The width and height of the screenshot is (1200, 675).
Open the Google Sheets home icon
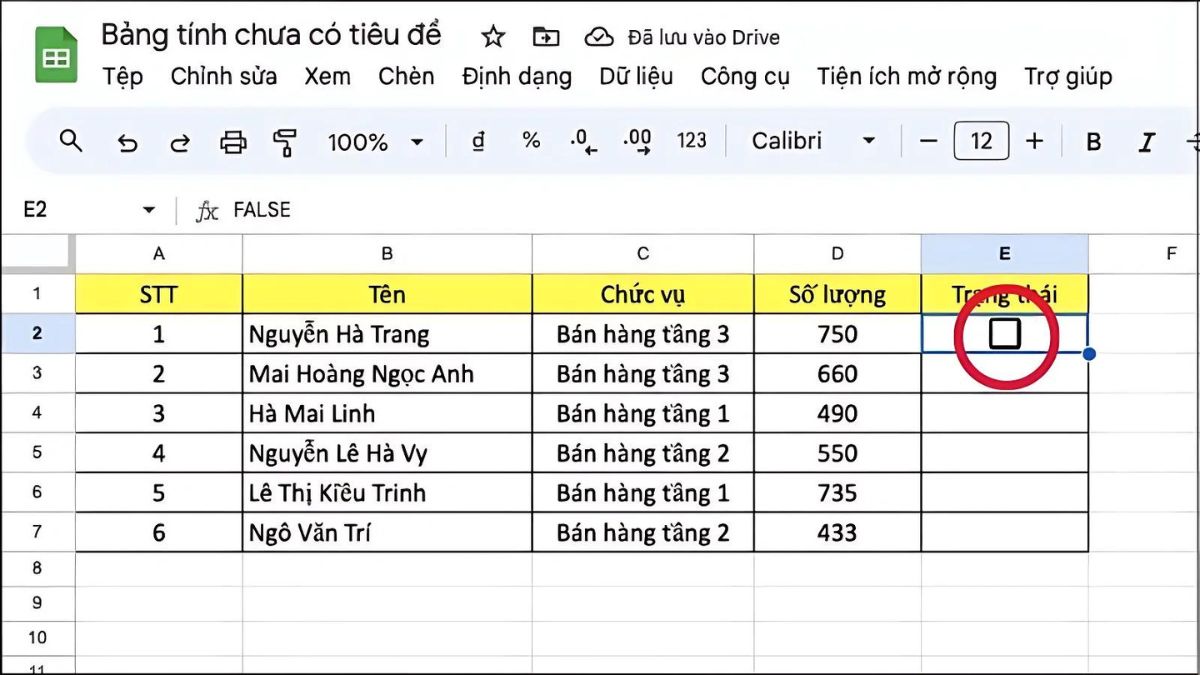click(56, 54)
